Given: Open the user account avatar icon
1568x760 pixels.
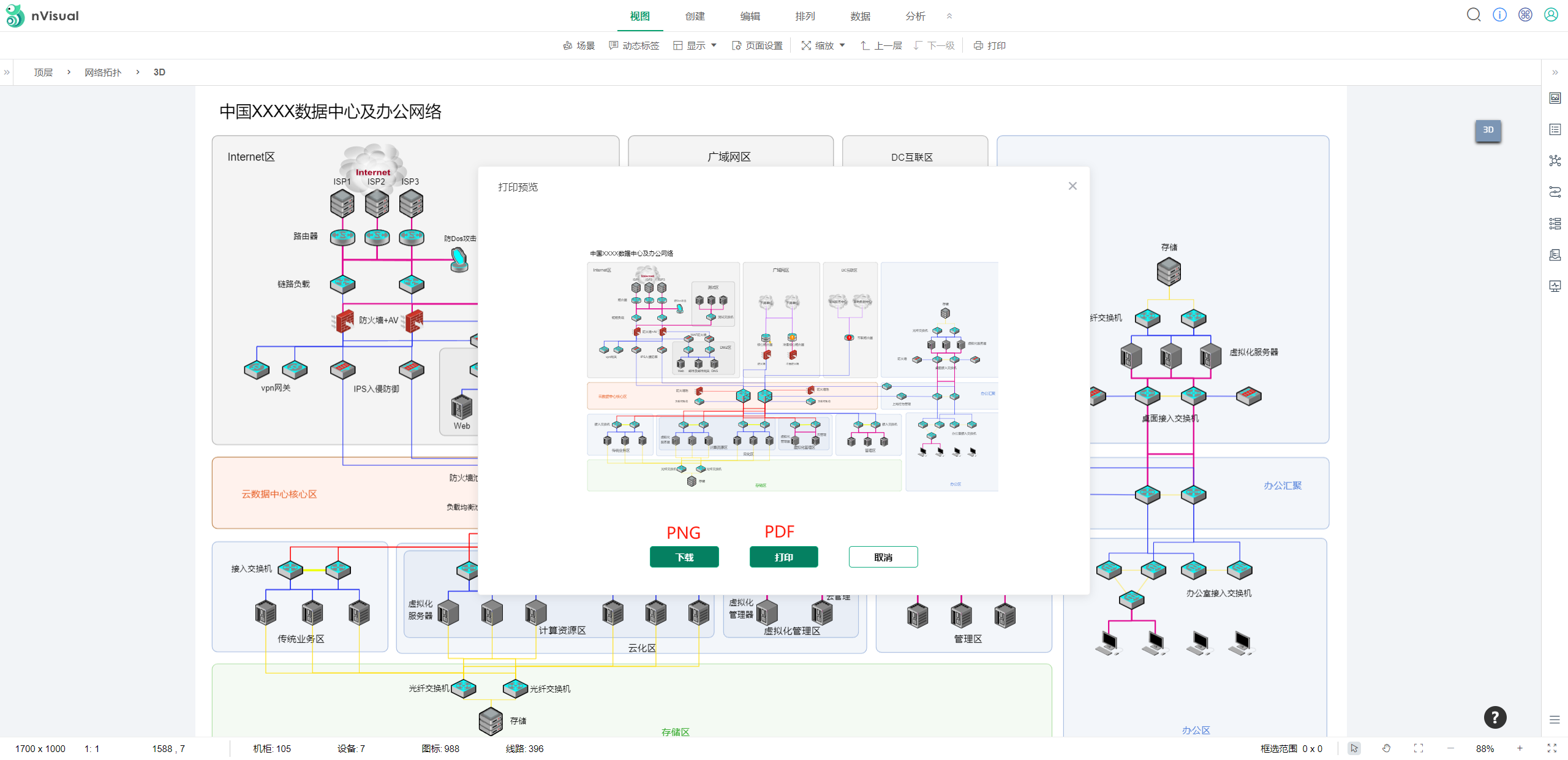Looking at the screenshot, I should (x=1551, y=15).
